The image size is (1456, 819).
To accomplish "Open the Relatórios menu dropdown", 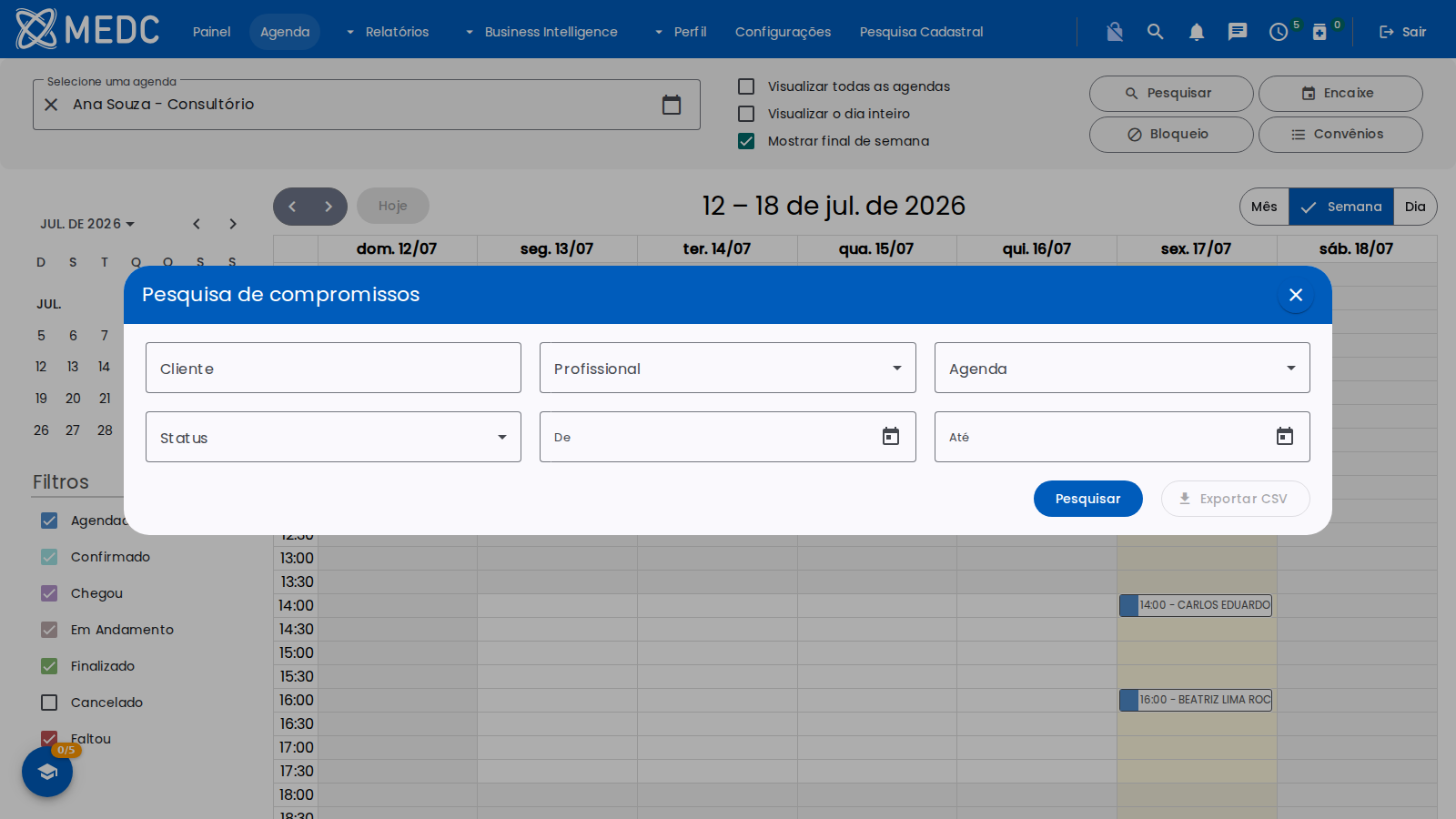I will coord(388,32).
